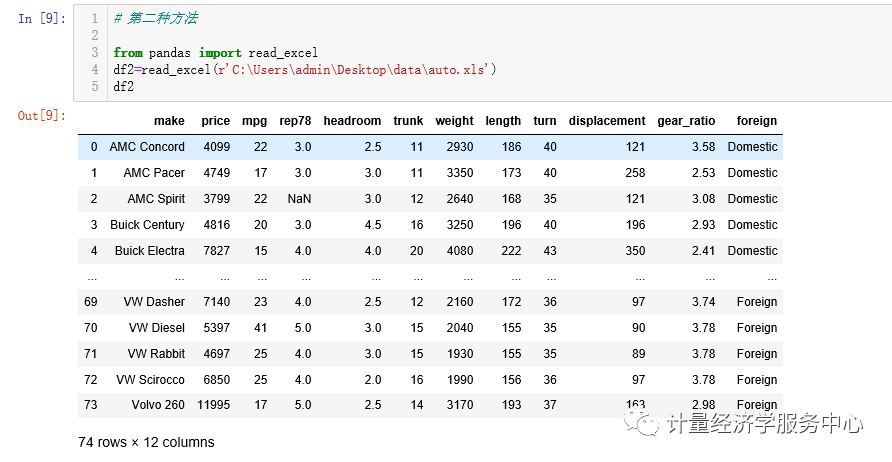Screen dimensions: 892x462
Task: Click displacement 258 in AMC Pacer row
Action: click(x=635, y=173)
